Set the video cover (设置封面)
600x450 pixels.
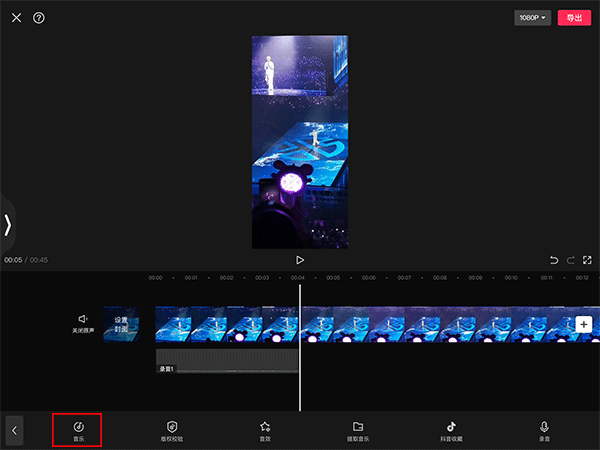(x=121, y=325)
